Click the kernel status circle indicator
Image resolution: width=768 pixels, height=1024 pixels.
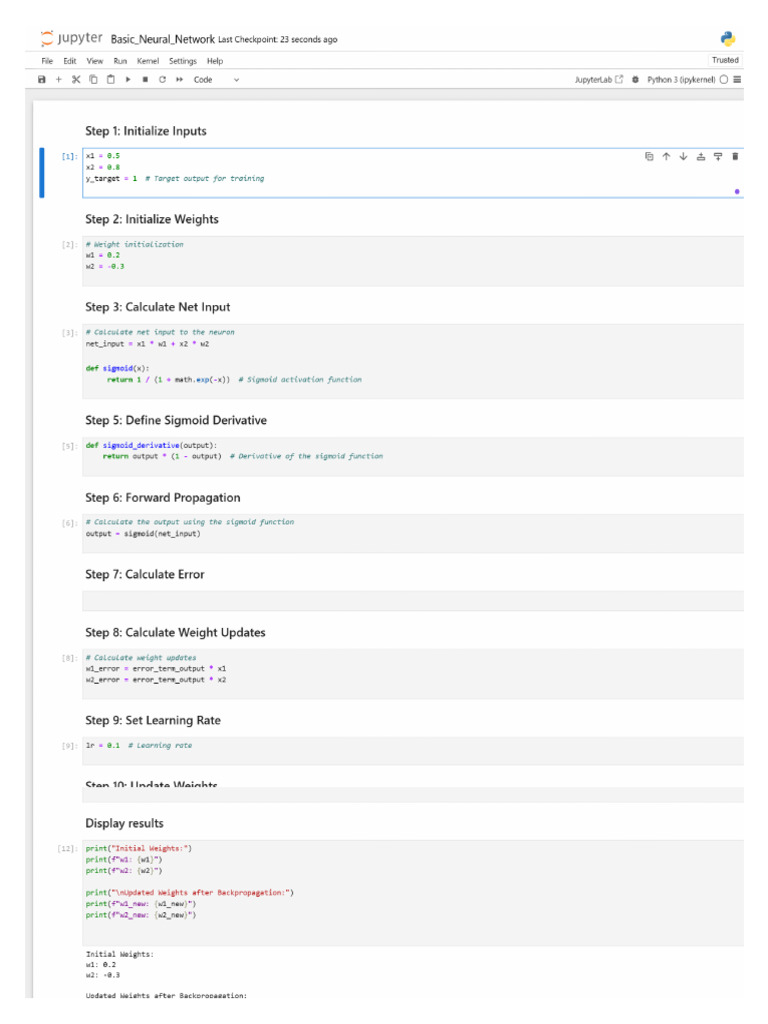(x=724, y=79)
